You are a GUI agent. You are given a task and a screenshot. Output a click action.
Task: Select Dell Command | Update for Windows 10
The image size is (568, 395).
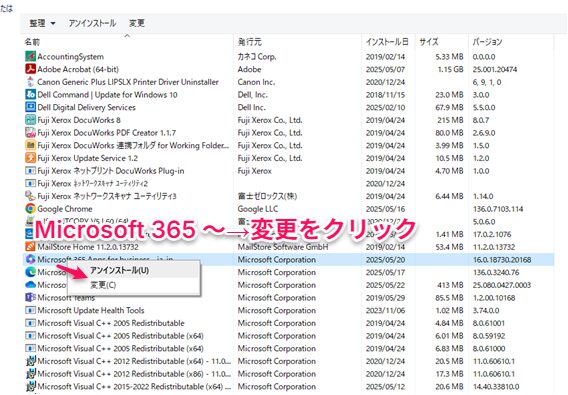(107, 95)
